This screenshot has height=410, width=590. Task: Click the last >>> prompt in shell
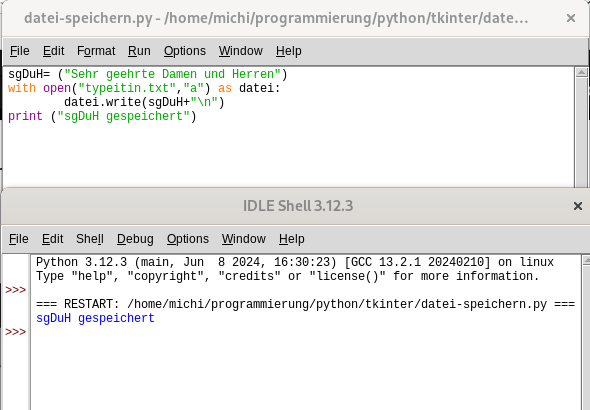tap(15, 332)
